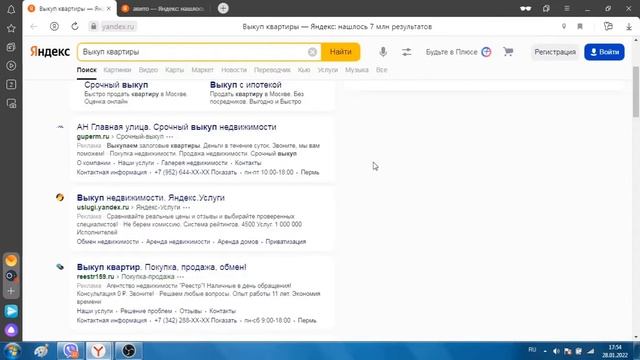Select Переводчик search tab
640x360 pixels.
272,70
